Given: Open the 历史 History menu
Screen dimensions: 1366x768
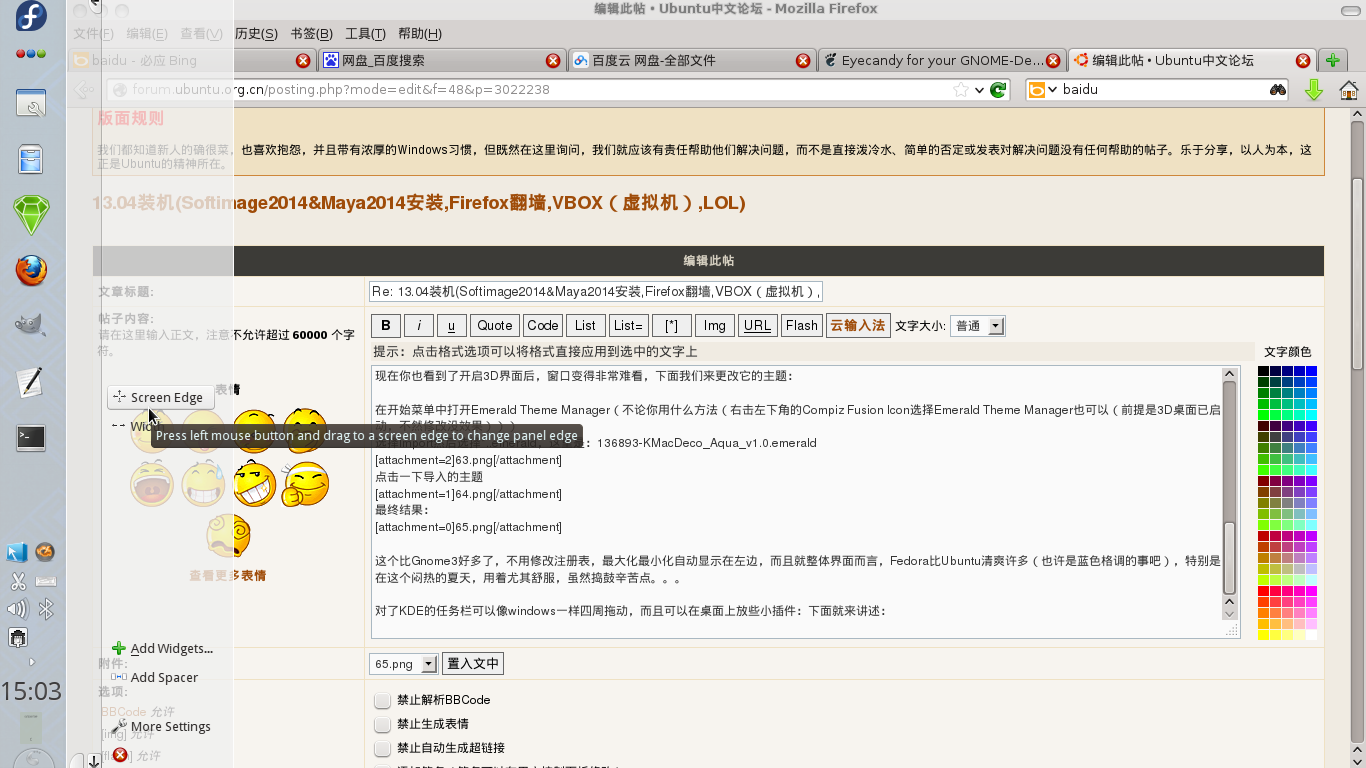Looking at the screenshot, I should pos(256,34).
